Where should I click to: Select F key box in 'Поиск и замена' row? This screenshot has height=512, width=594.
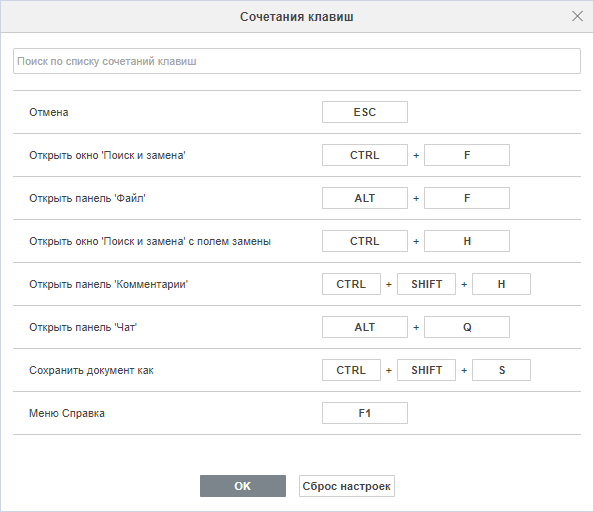(467, 155)
